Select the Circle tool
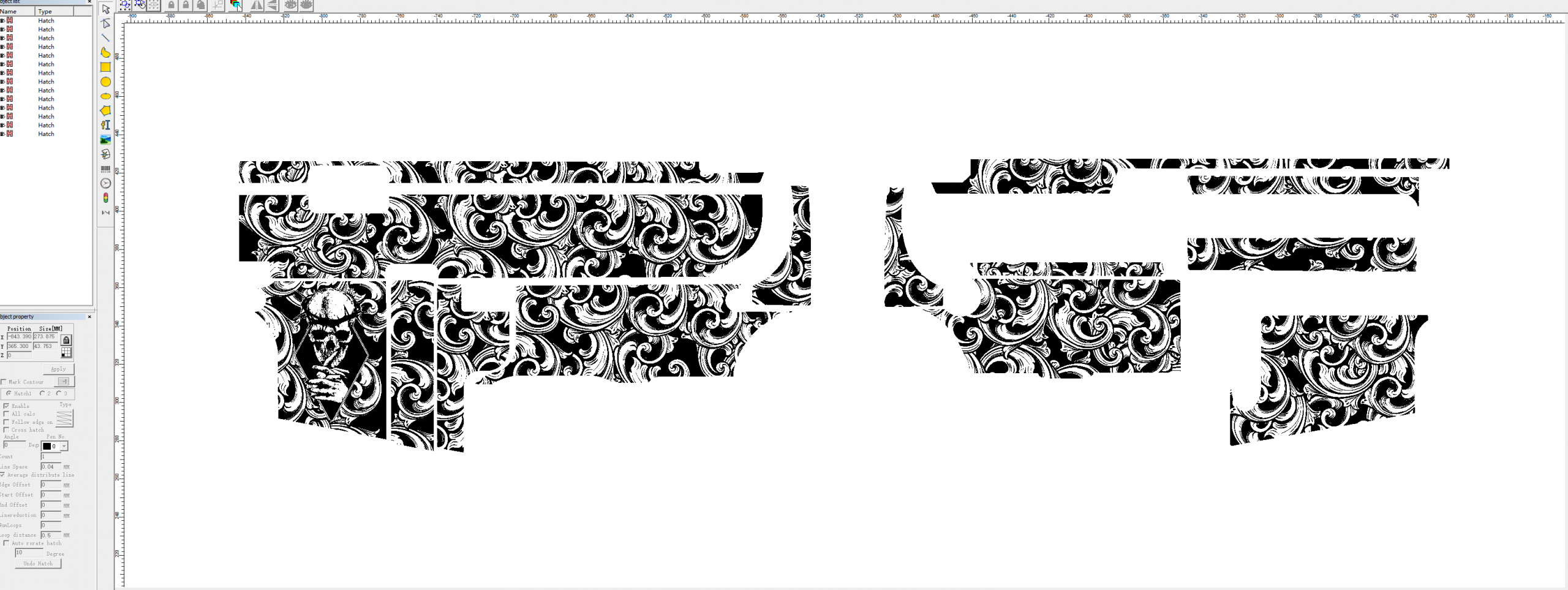The width and height of the screenshot is (1568, 590). pos(105,81)
